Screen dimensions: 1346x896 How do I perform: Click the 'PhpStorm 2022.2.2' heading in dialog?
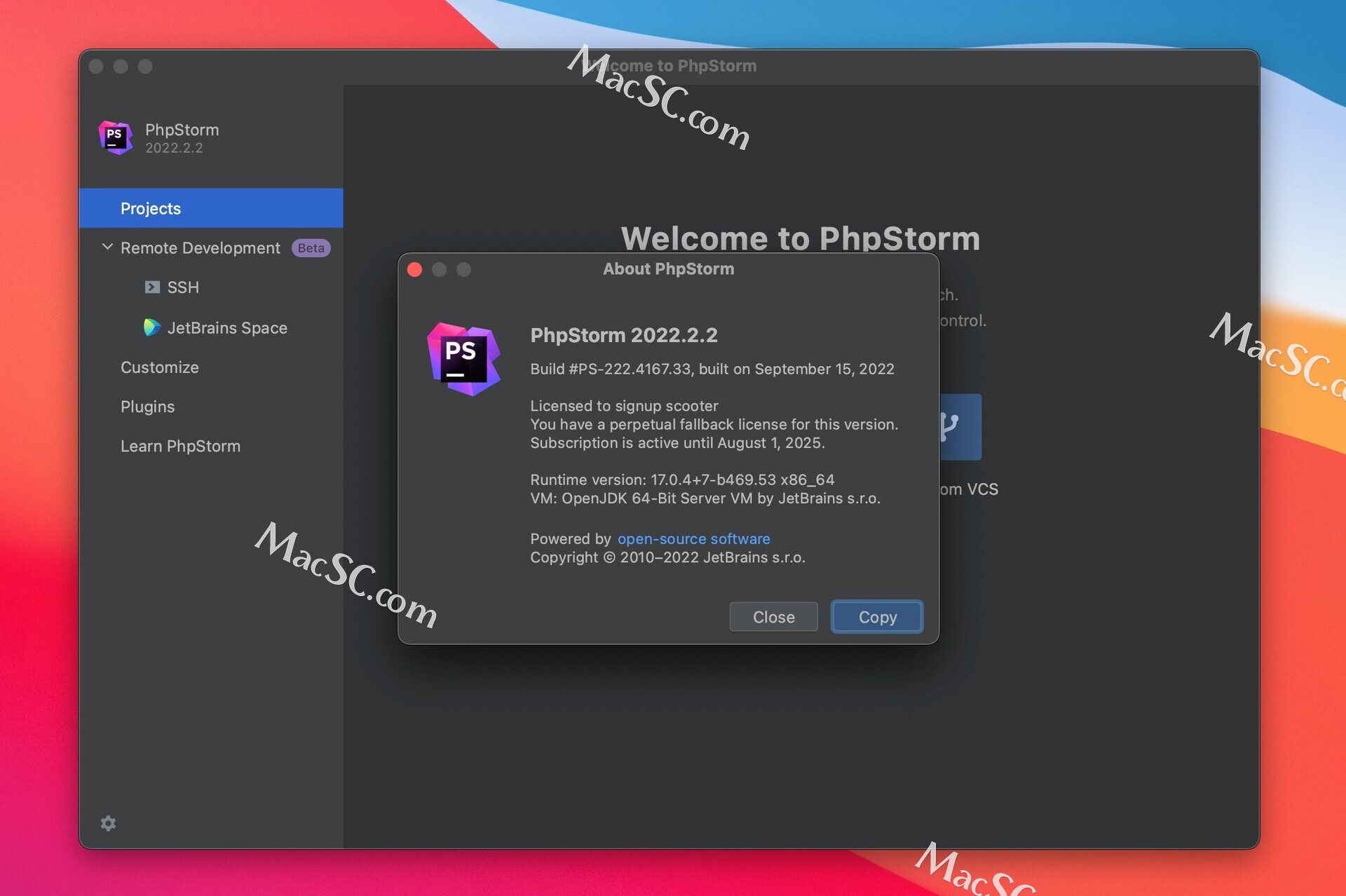click(624, 335)
